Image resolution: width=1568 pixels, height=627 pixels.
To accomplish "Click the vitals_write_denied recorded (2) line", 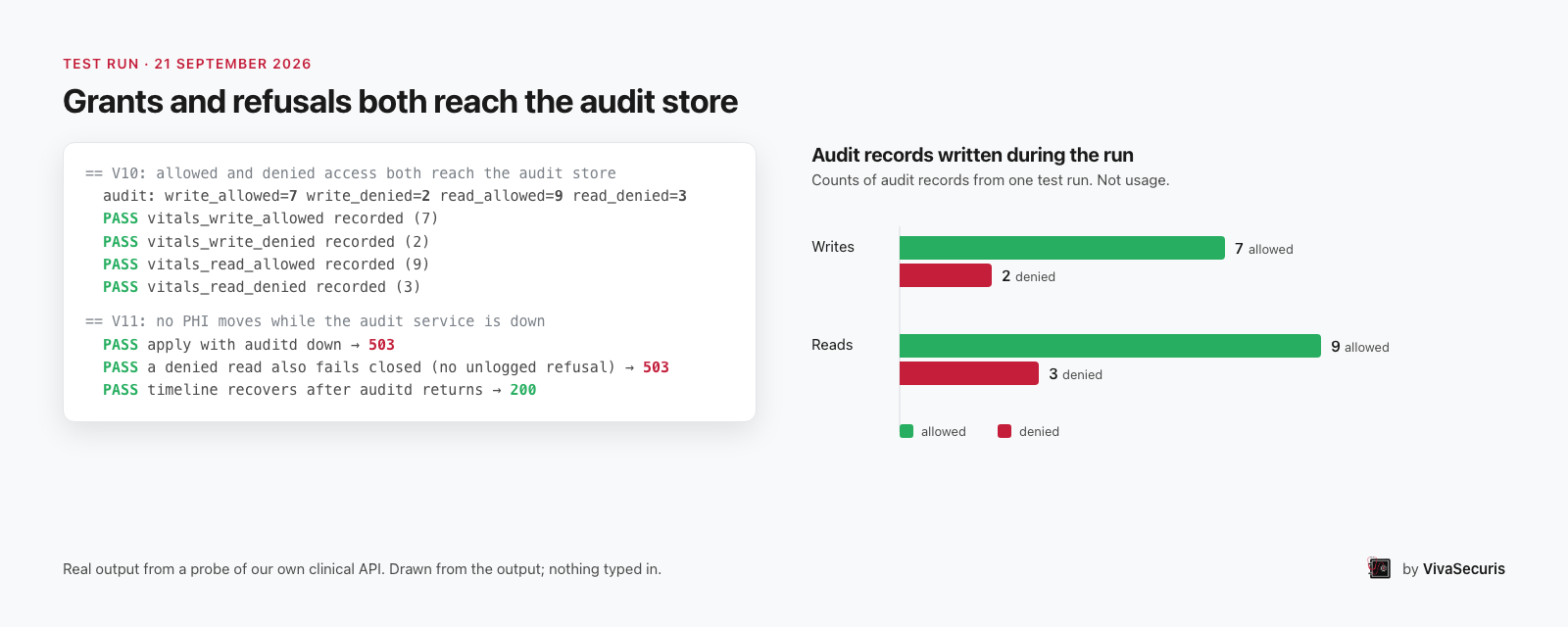I will pos(266,242).
